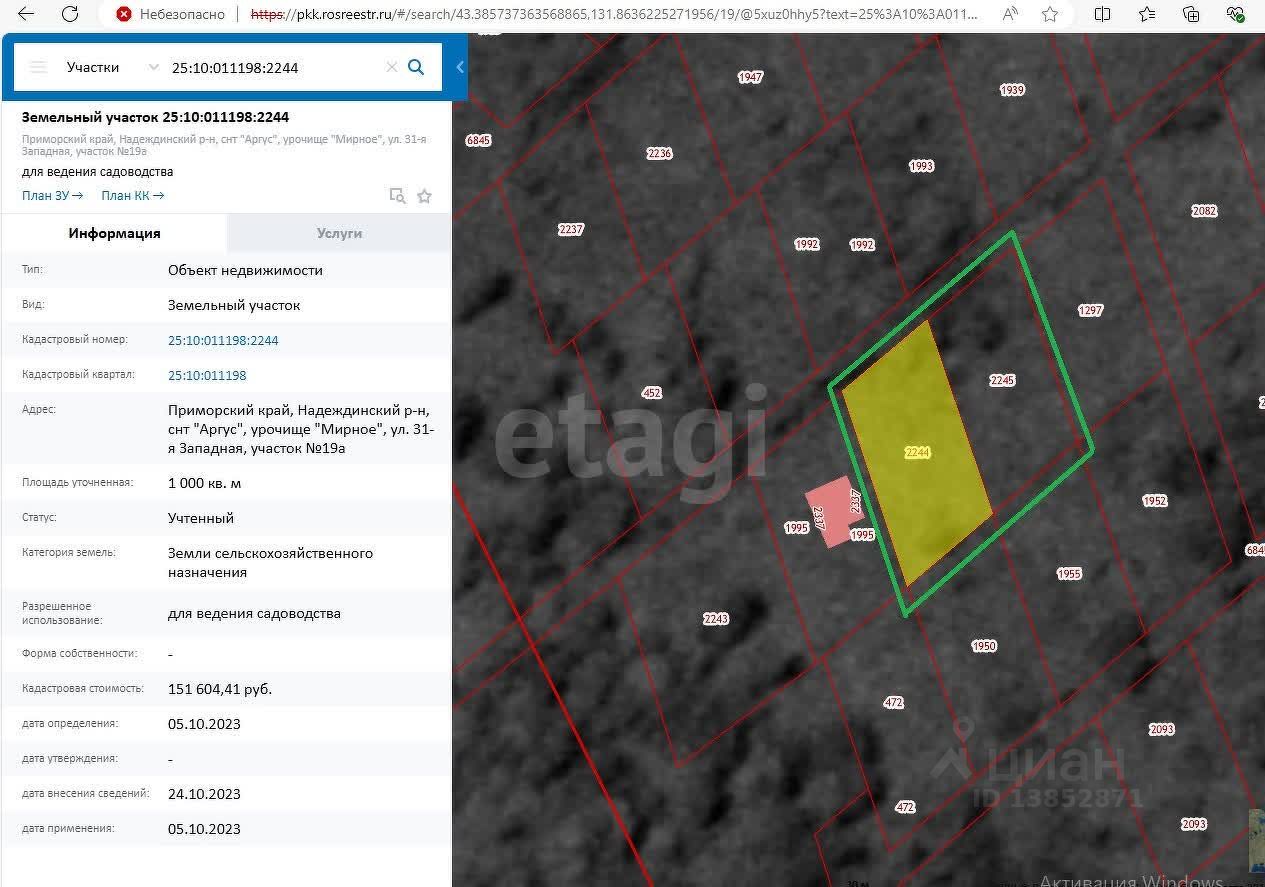
Task: Click parcel label 1993 on the map
Action: pyautogui.click(x=921, y=166)
